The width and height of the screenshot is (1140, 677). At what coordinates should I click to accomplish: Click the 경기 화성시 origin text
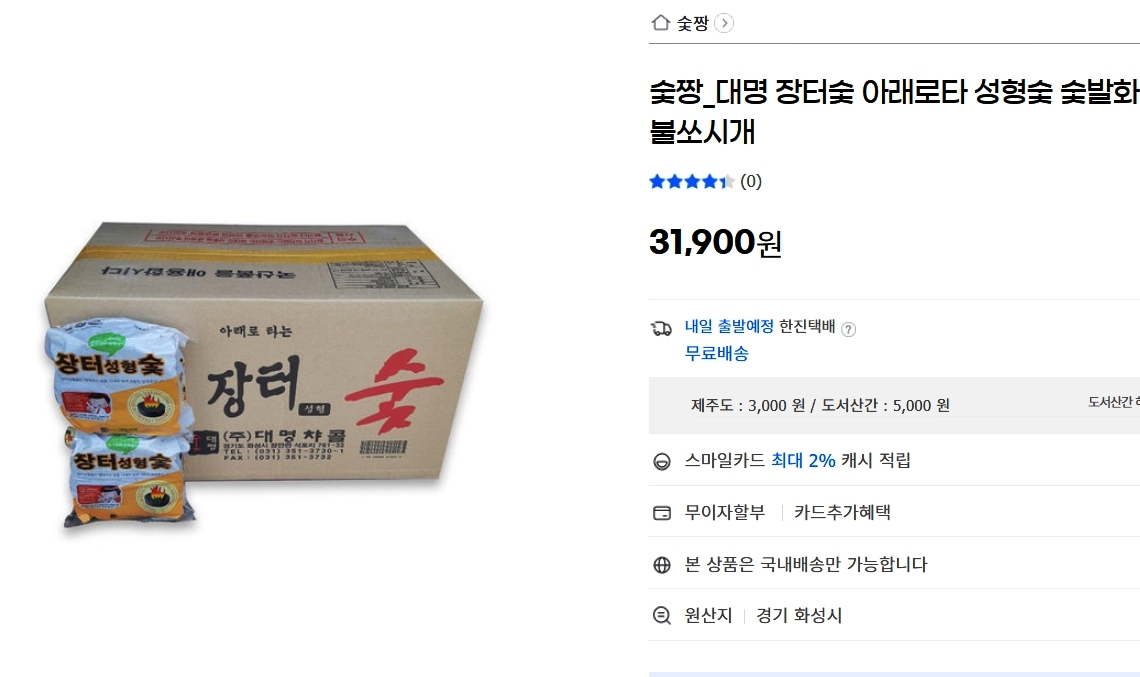[799, 616]
